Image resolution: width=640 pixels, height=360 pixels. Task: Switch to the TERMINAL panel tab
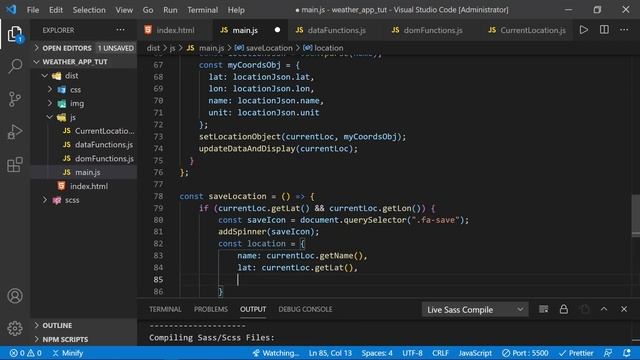165,309
